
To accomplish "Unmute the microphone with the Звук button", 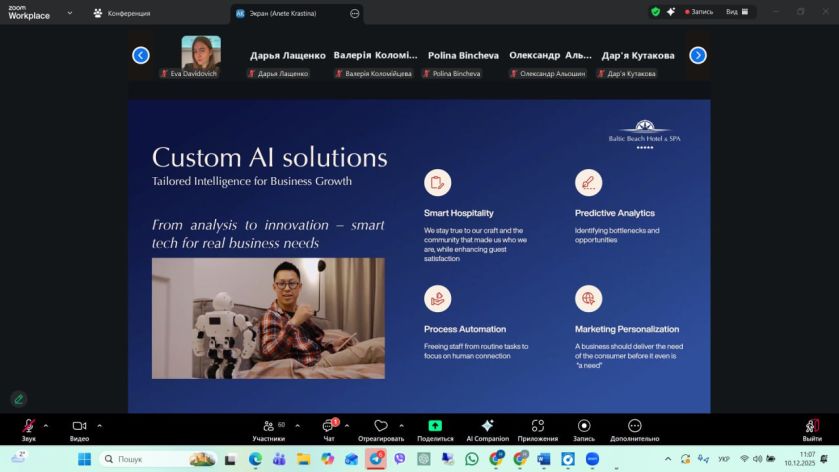I will (28, 430).
